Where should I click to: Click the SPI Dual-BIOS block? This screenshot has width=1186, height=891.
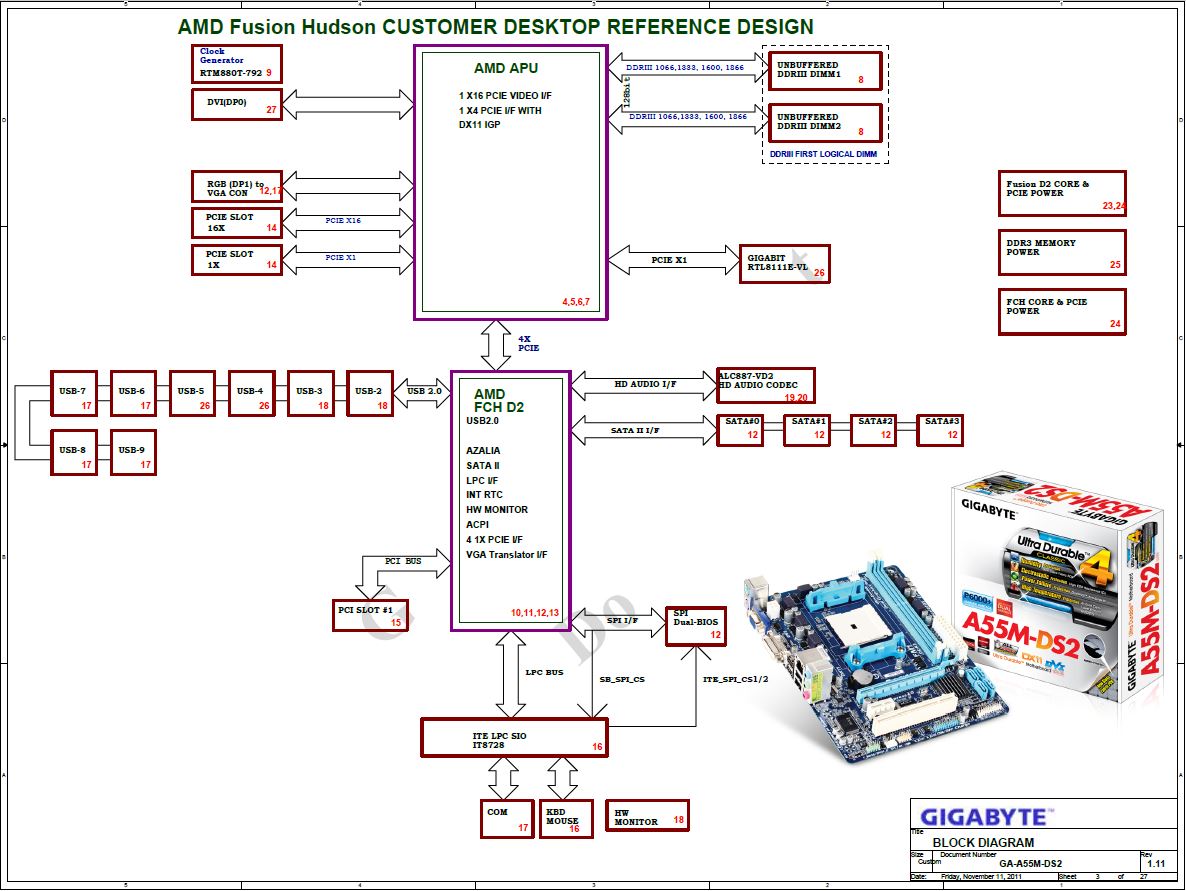[x=696, y=627]
